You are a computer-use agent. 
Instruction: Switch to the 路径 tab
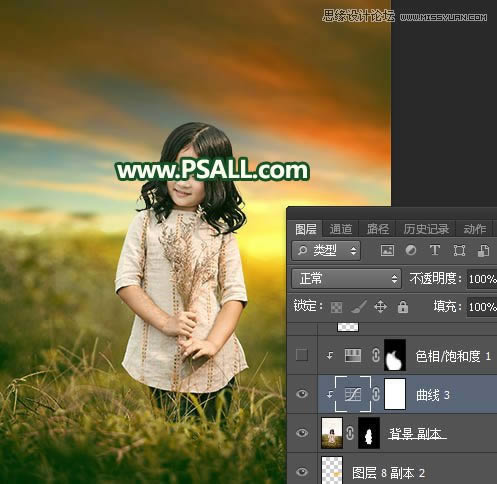pos(378,229)
